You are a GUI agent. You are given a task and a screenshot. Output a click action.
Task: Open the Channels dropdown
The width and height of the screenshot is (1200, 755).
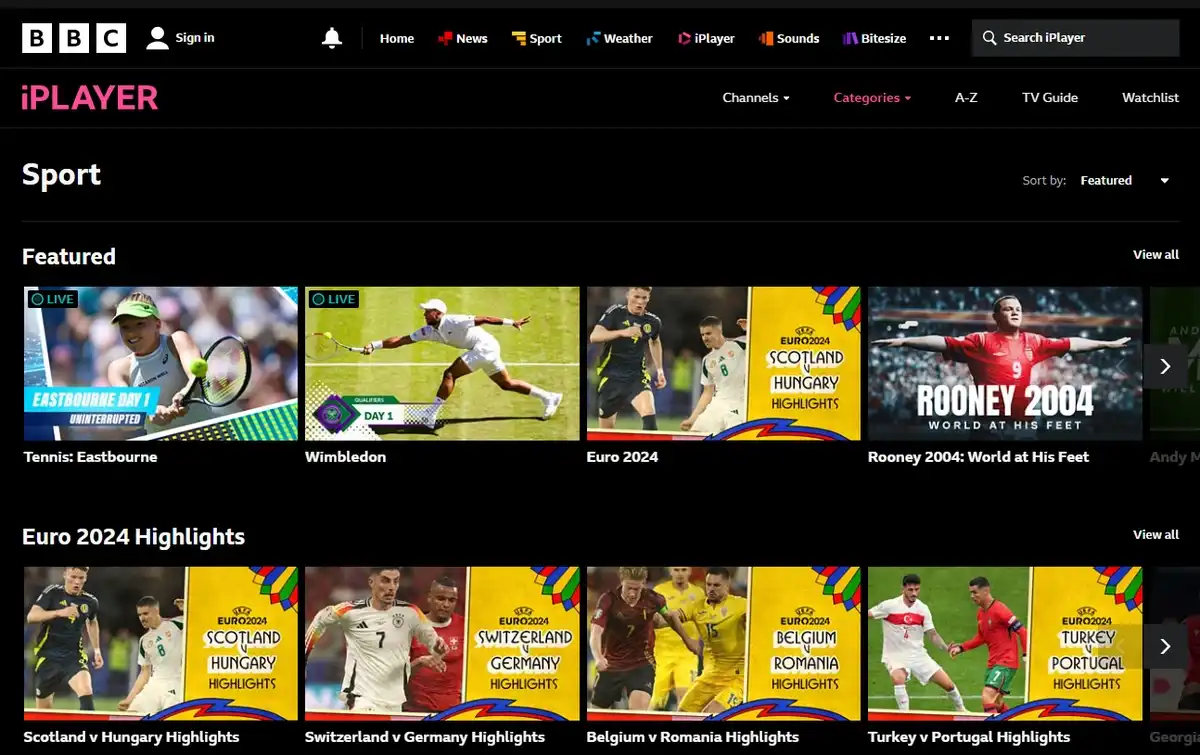point(756,97)
